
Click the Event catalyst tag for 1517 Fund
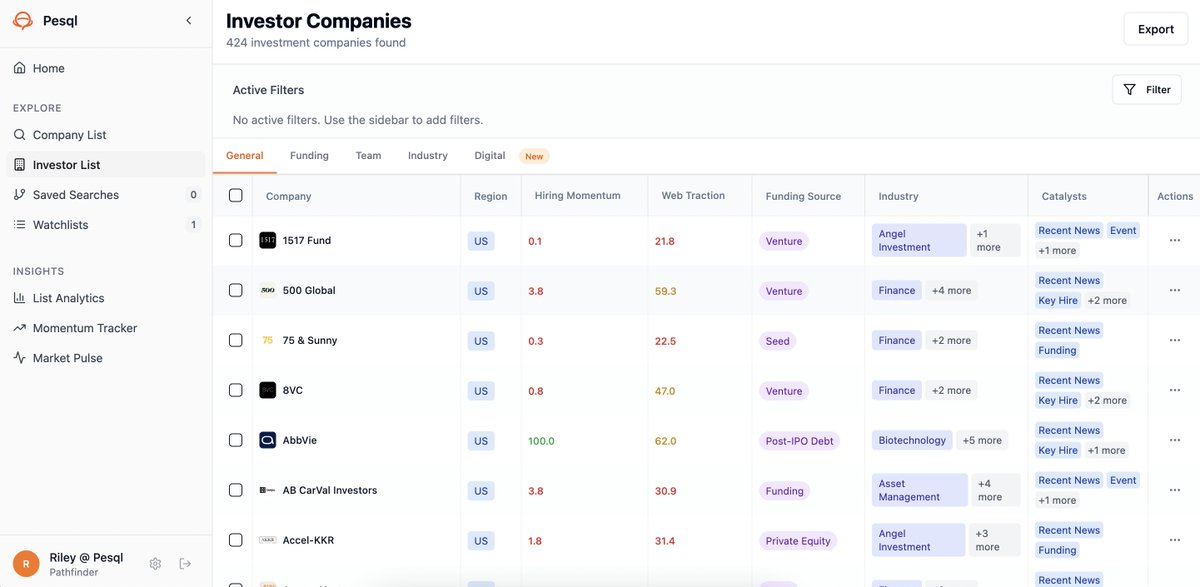pyautogui.click(x=1123, y=230)
